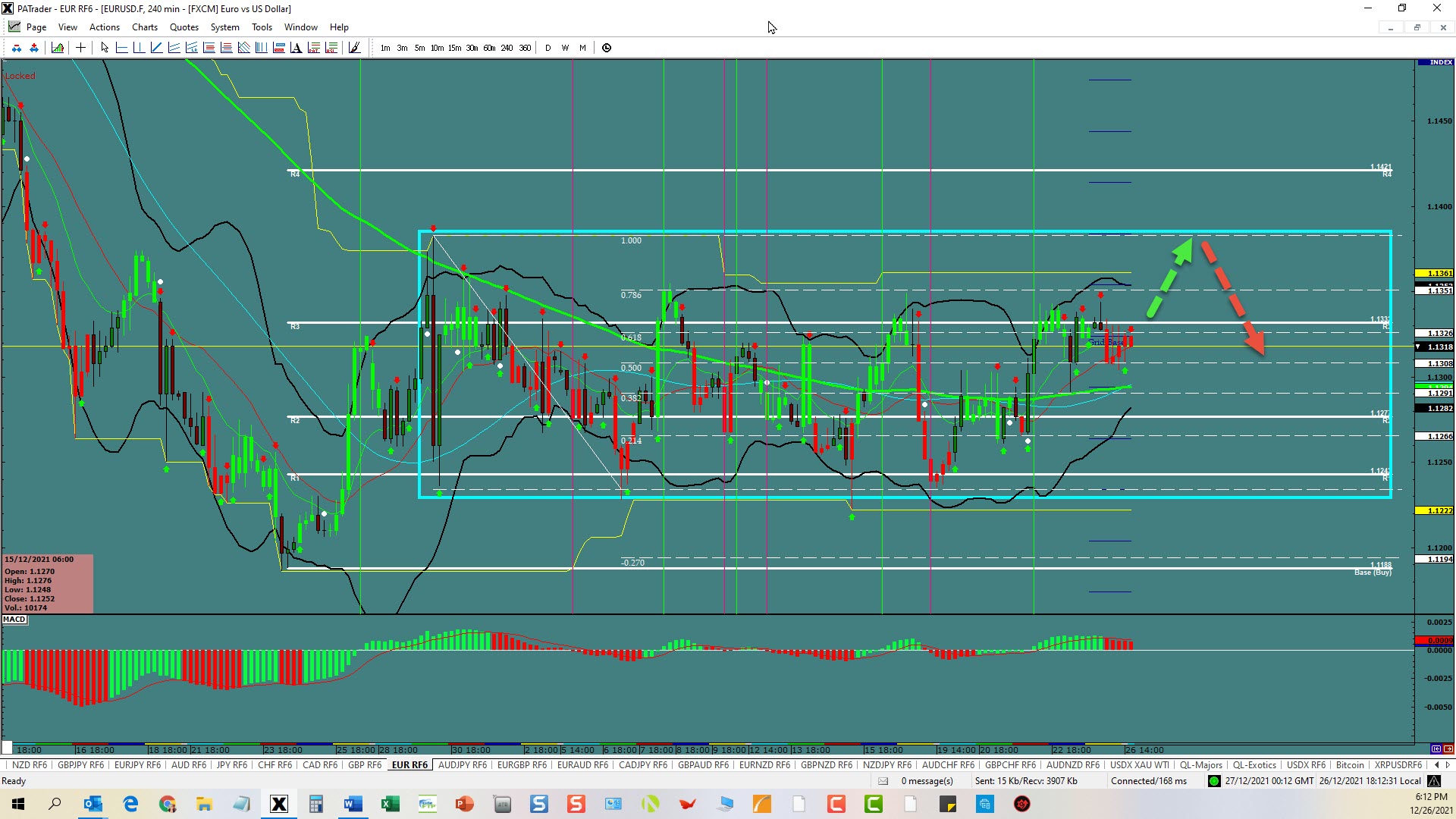Click the 1.1318 current price marker
The width and height of the screenshot is (1456, 819).
[x=1435, y=347]
